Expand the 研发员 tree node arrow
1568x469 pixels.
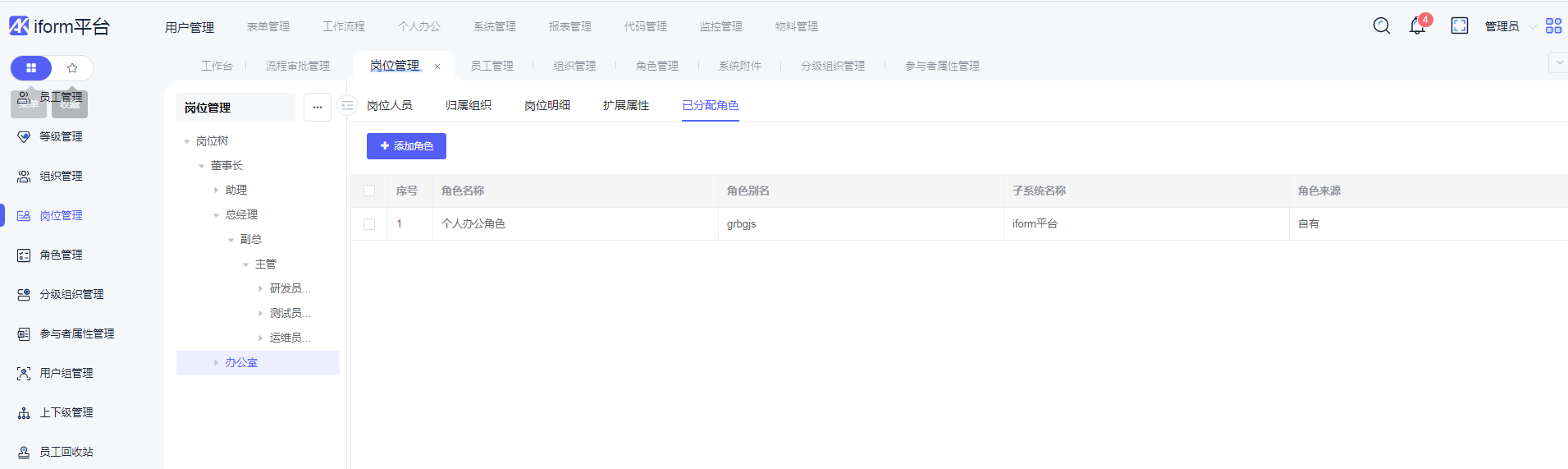pyautogui.click(x=261, y=289)
